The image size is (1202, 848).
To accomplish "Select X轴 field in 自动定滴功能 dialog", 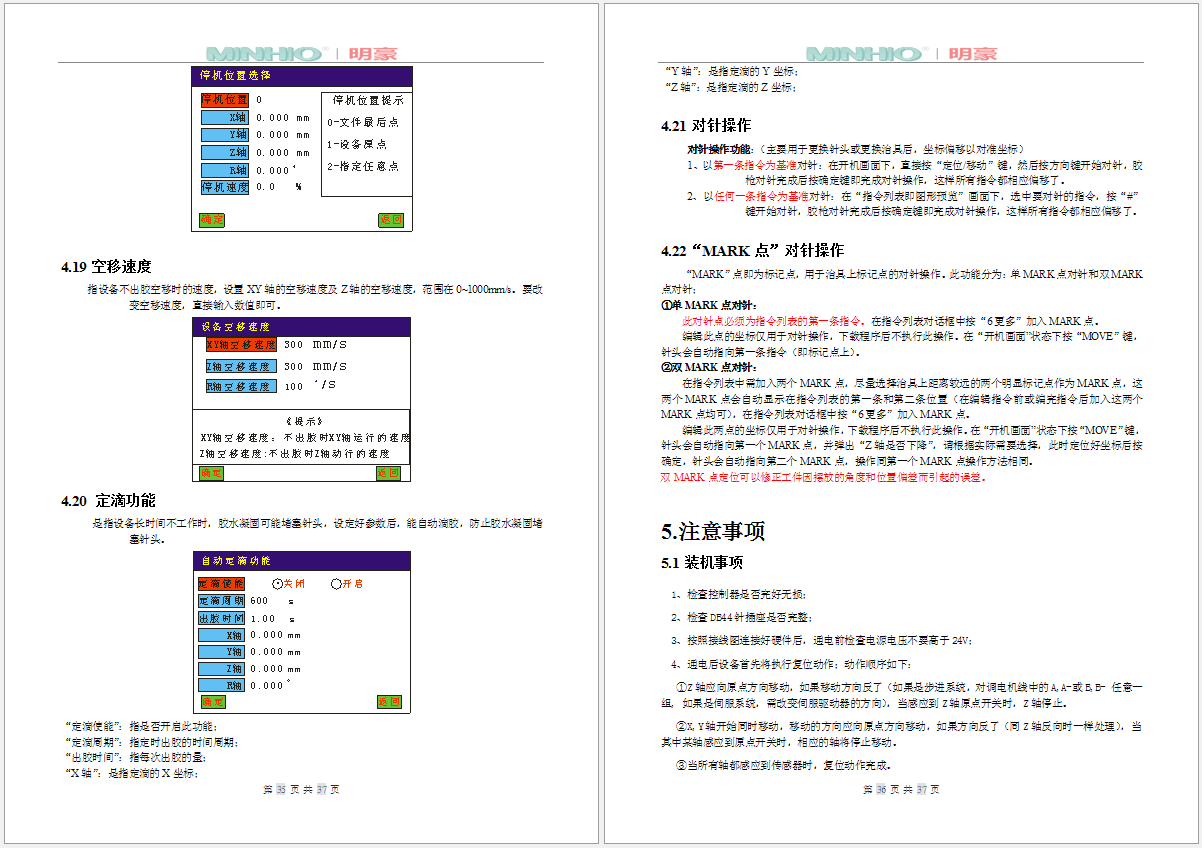I will click(x=221, y=635).
